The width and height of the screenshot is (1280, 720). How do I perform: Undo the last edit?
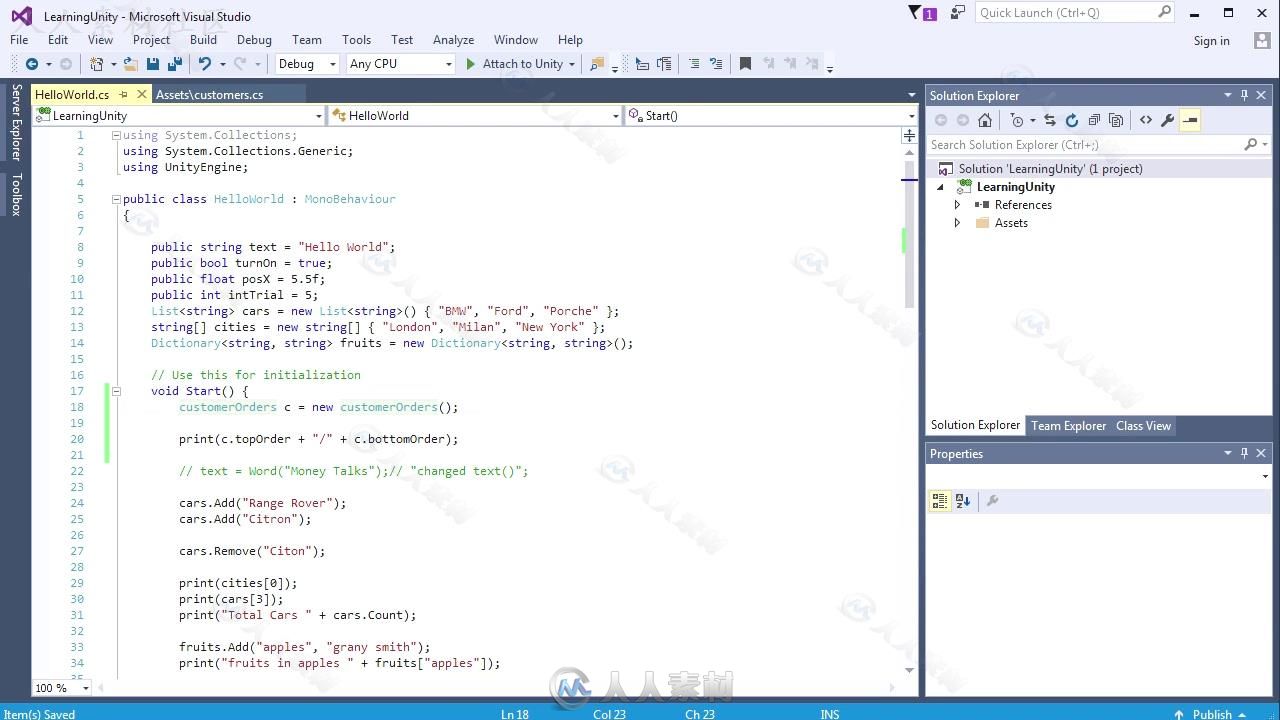(x=204, y=64)
